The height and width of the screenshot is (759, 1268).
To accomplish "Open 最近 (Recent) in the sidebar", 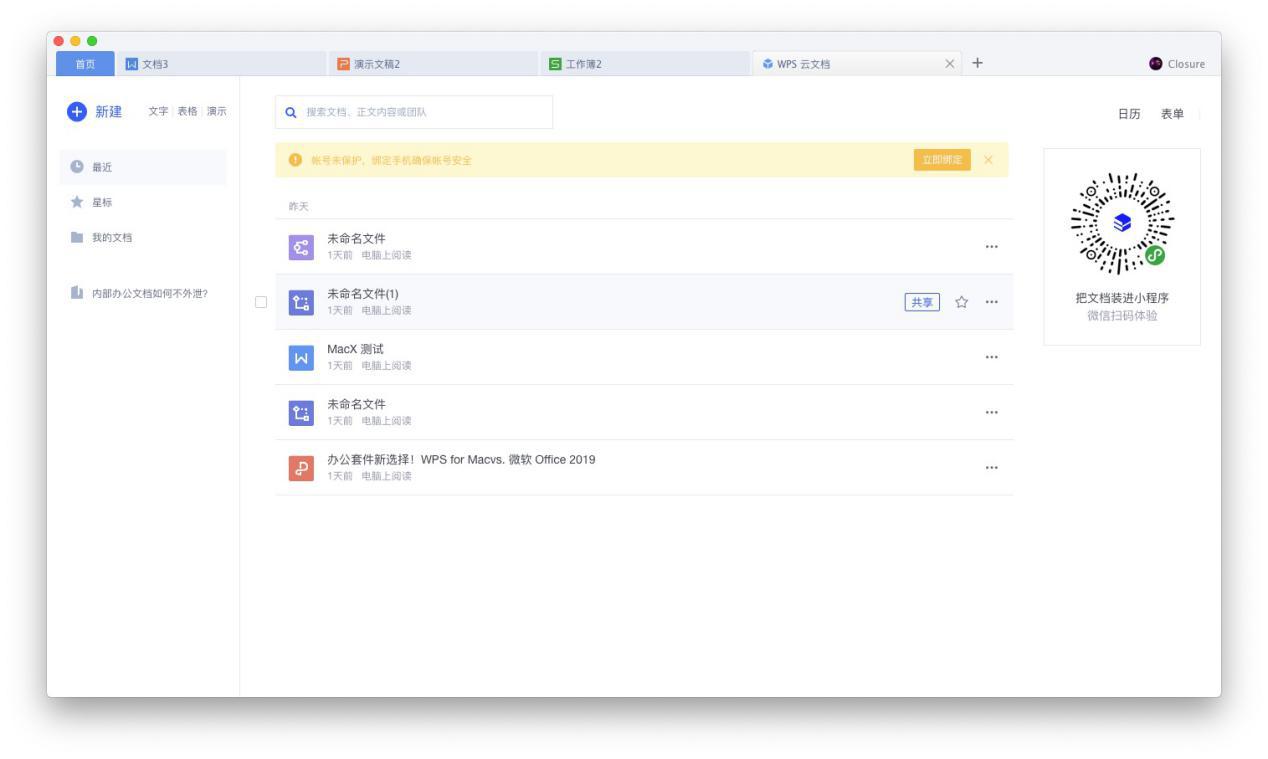I will pyautogui.click(x=103, y=166).
